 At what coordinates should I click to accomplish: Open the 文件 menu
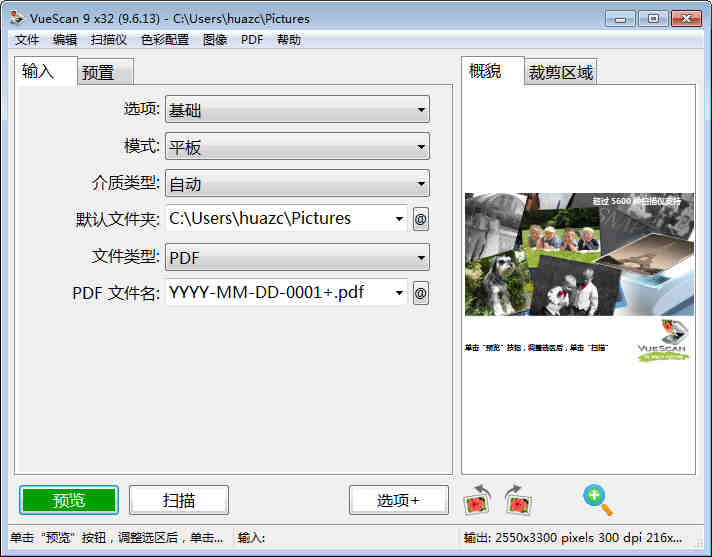[x=27, y=40]
